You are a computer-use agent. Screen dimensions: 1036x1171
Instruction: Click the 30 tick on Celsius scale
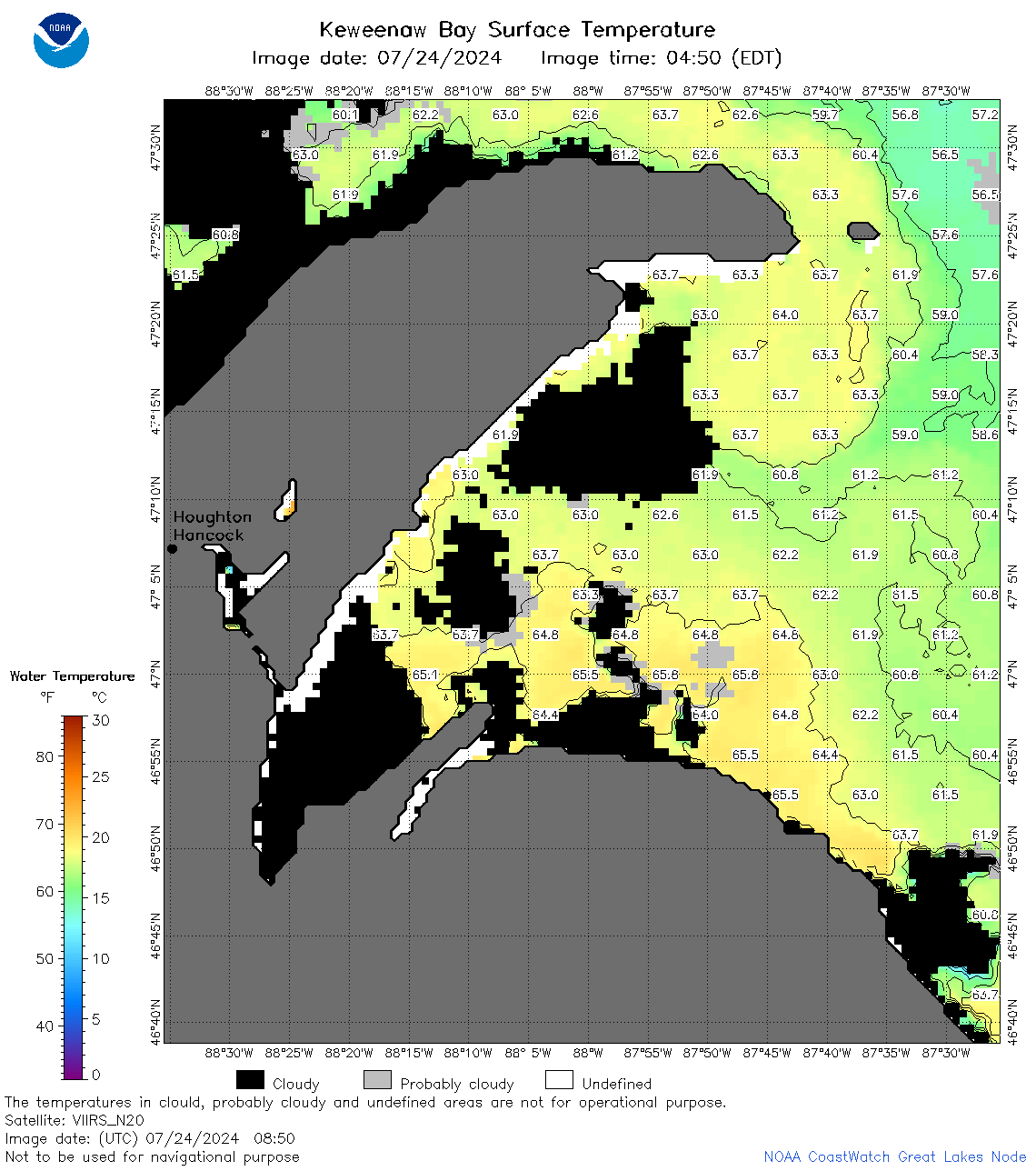coord(101,720)
